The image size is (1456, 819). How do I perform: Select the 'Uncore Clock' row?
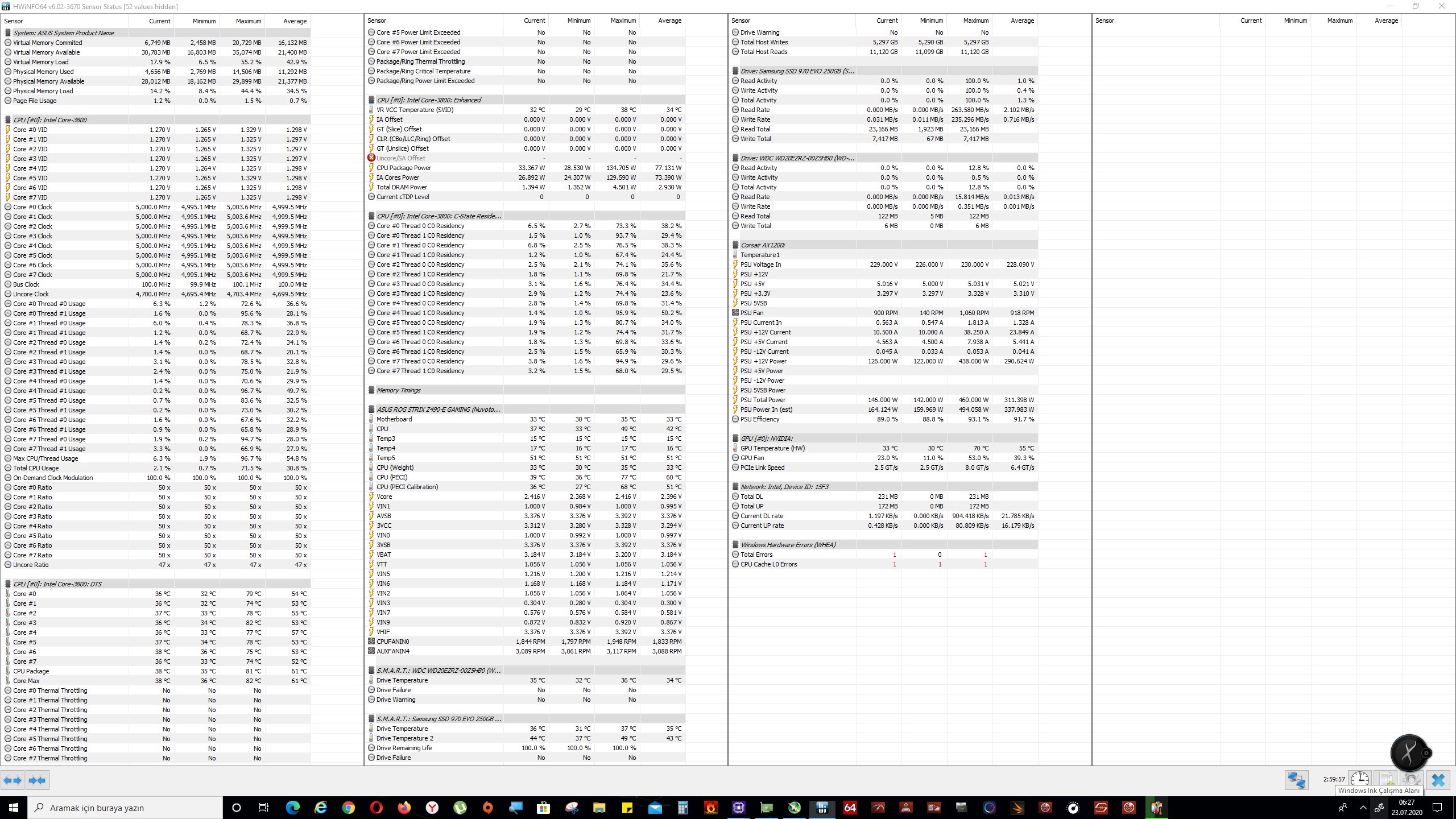(156, 294)
